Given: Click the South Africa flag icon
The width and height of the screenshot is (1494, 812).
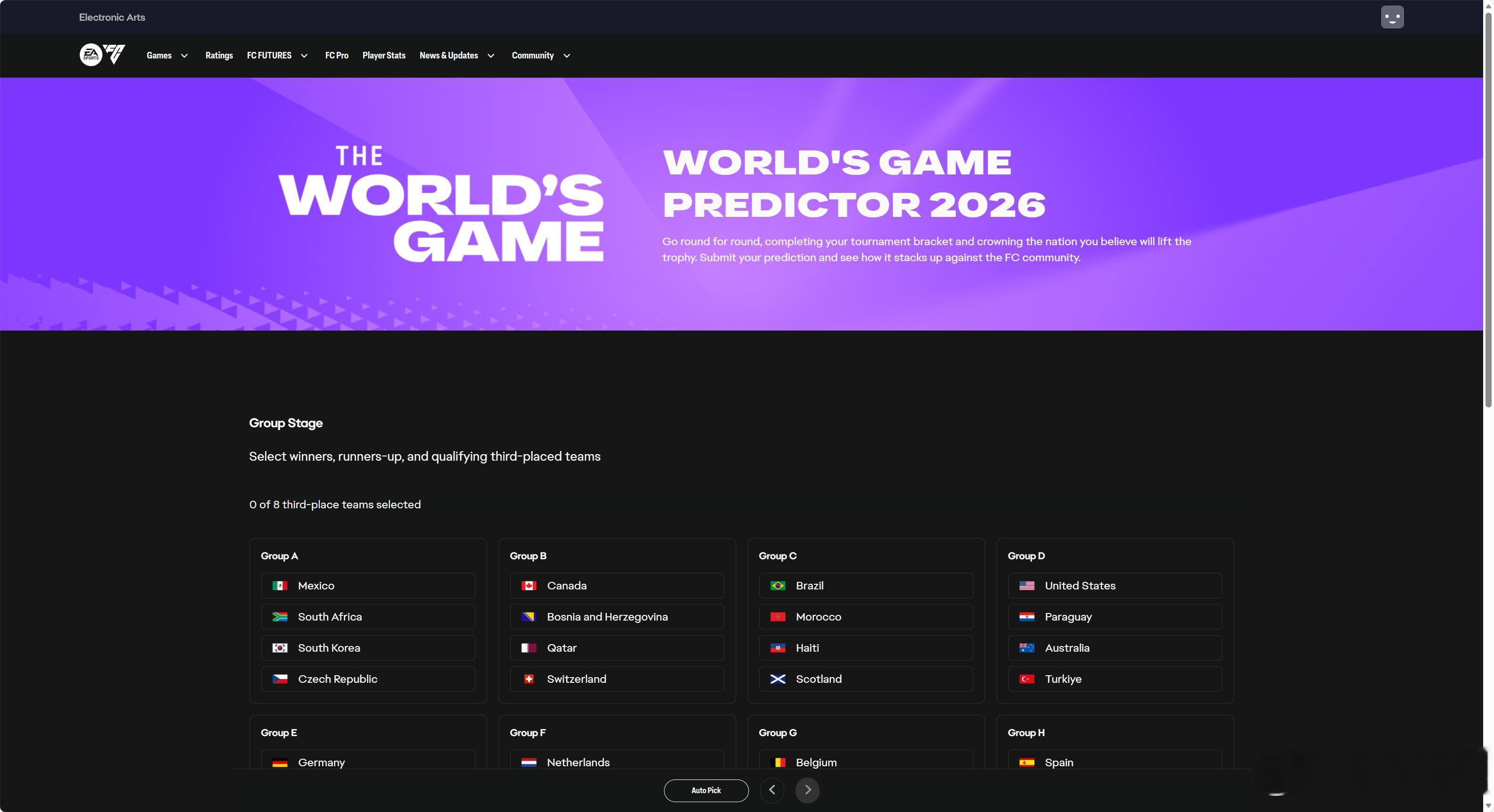Looking at the screenshot, I should pyautogui.click(x=280, y=617).
